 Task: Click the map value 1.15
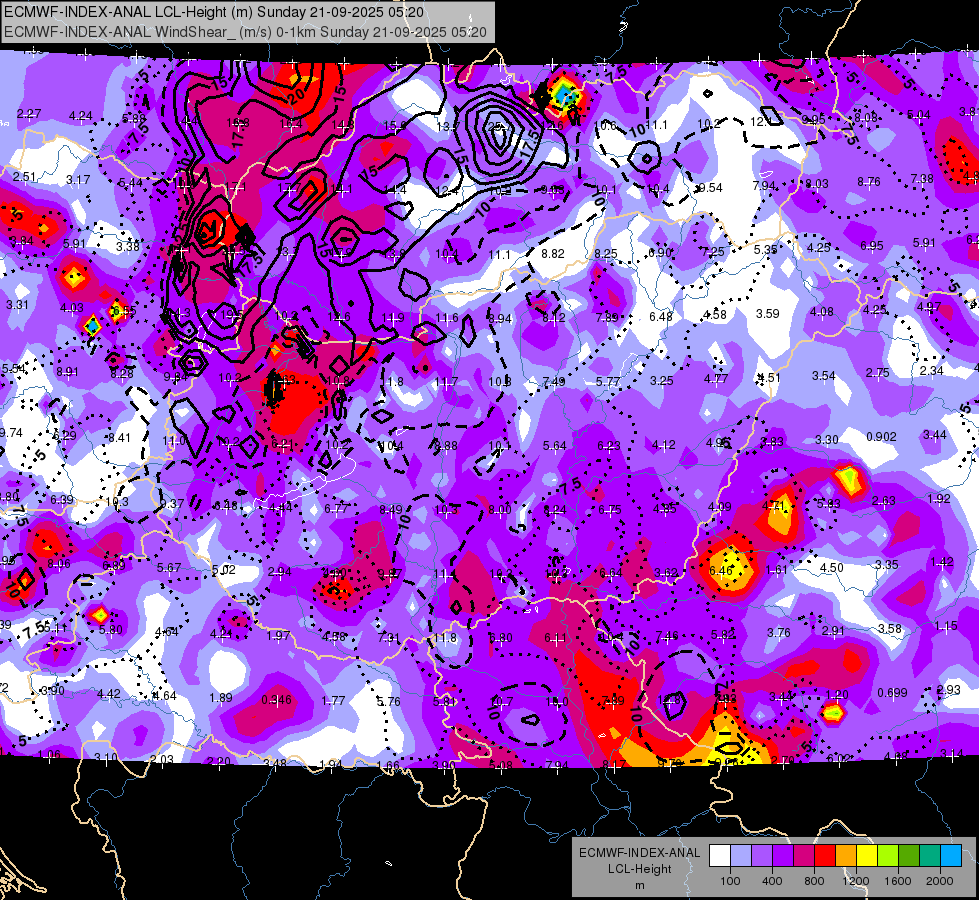(x=946, y=626)
